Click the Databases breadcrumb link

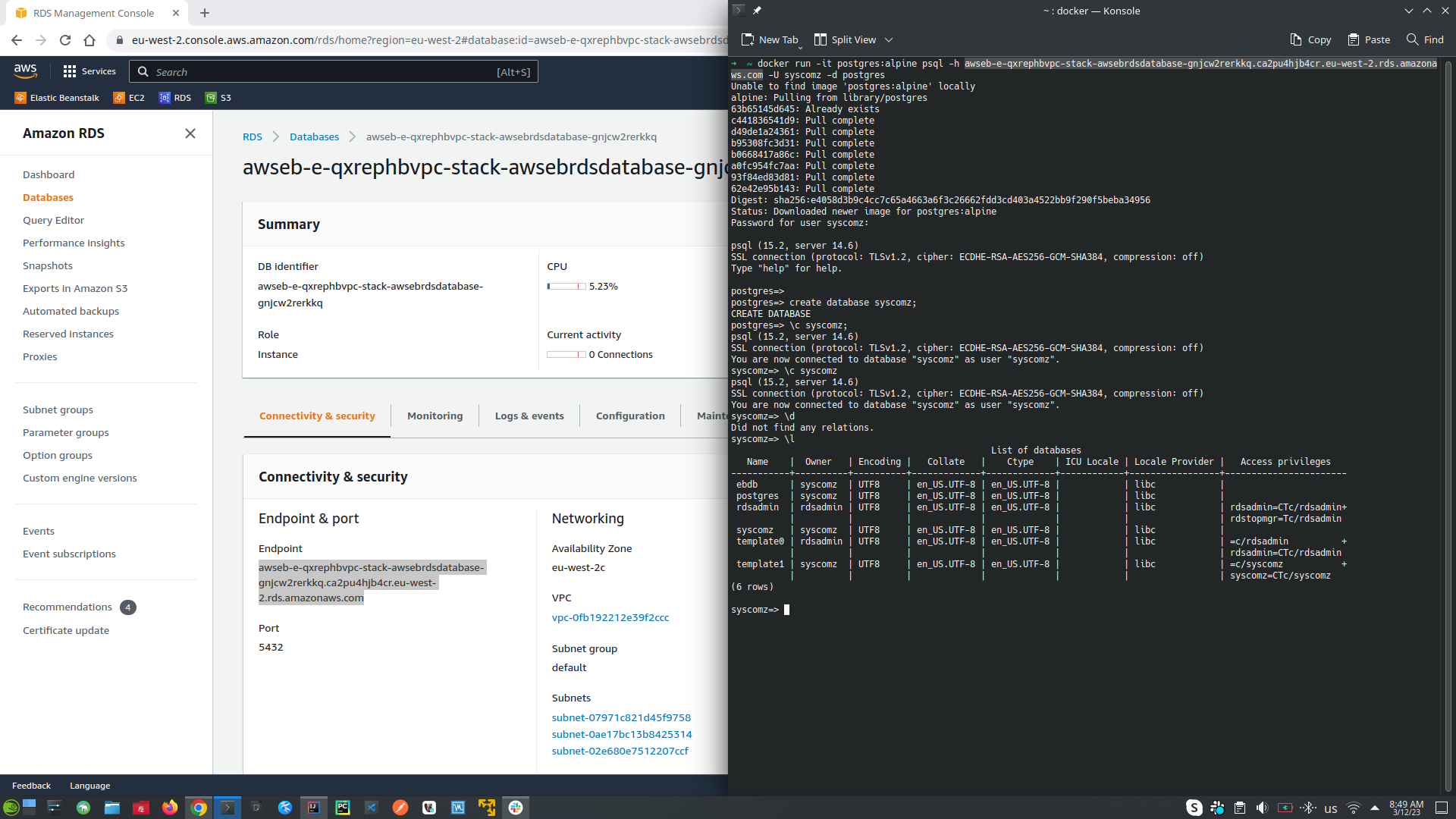pos(314,137)
